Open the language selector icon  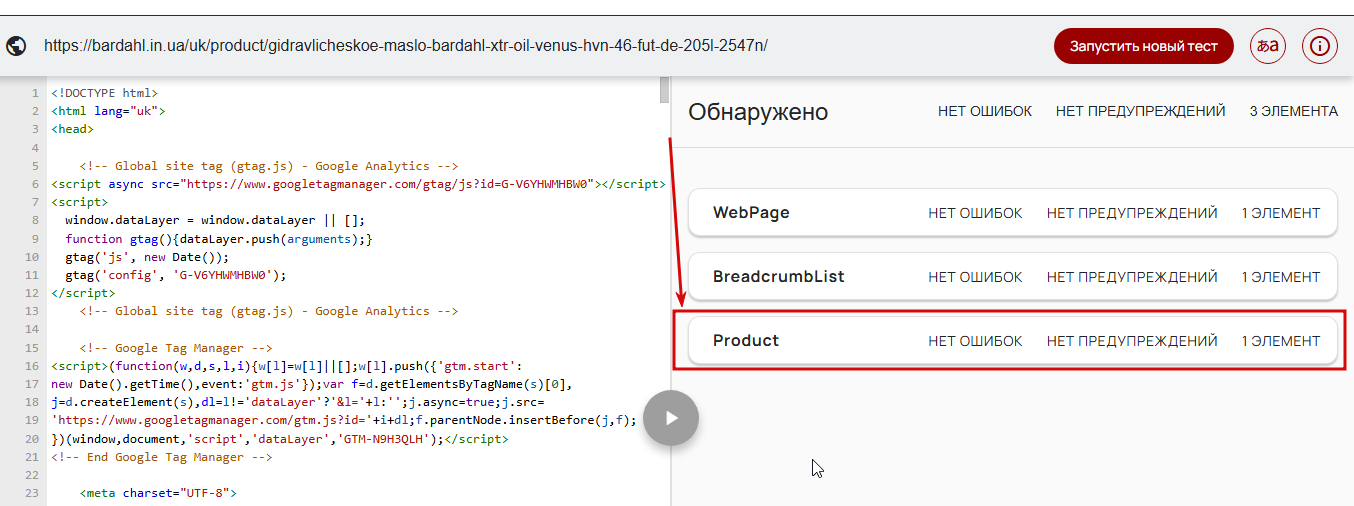pos(1268,46)
